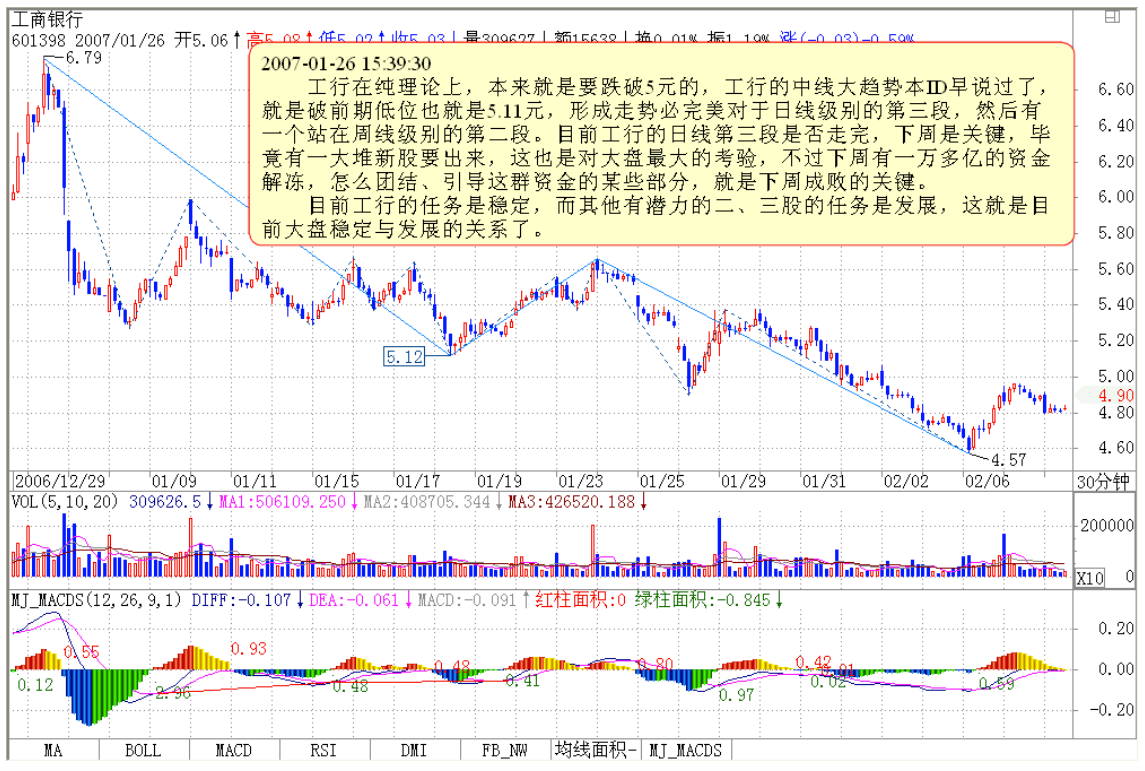Click the 4.57 low price marker
Image resolution: width=1145 pixels, height=771 pixels.
[x=1008, y=460]
